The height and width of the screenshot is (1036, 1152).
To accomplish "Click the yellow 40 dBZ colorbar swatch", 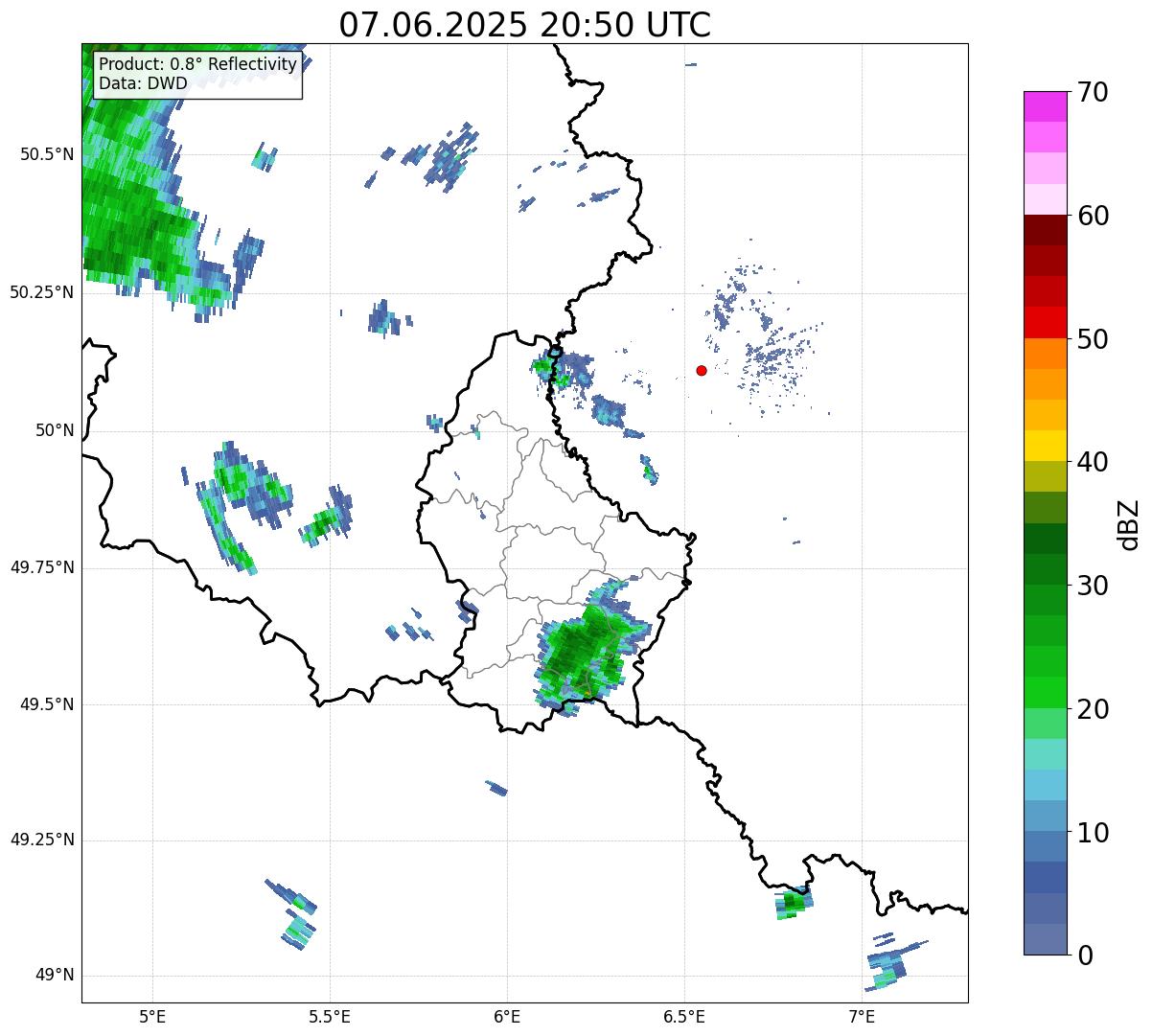I will (x=1045, y=446).
